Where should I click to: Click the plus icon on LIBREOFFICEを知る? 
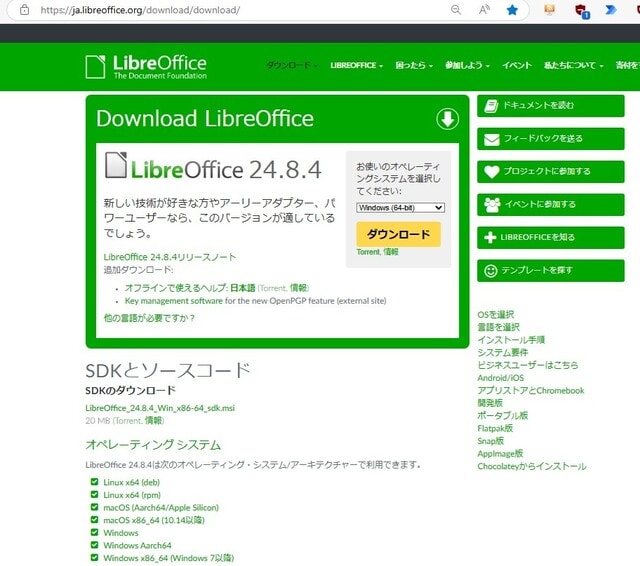click(490, 237)
